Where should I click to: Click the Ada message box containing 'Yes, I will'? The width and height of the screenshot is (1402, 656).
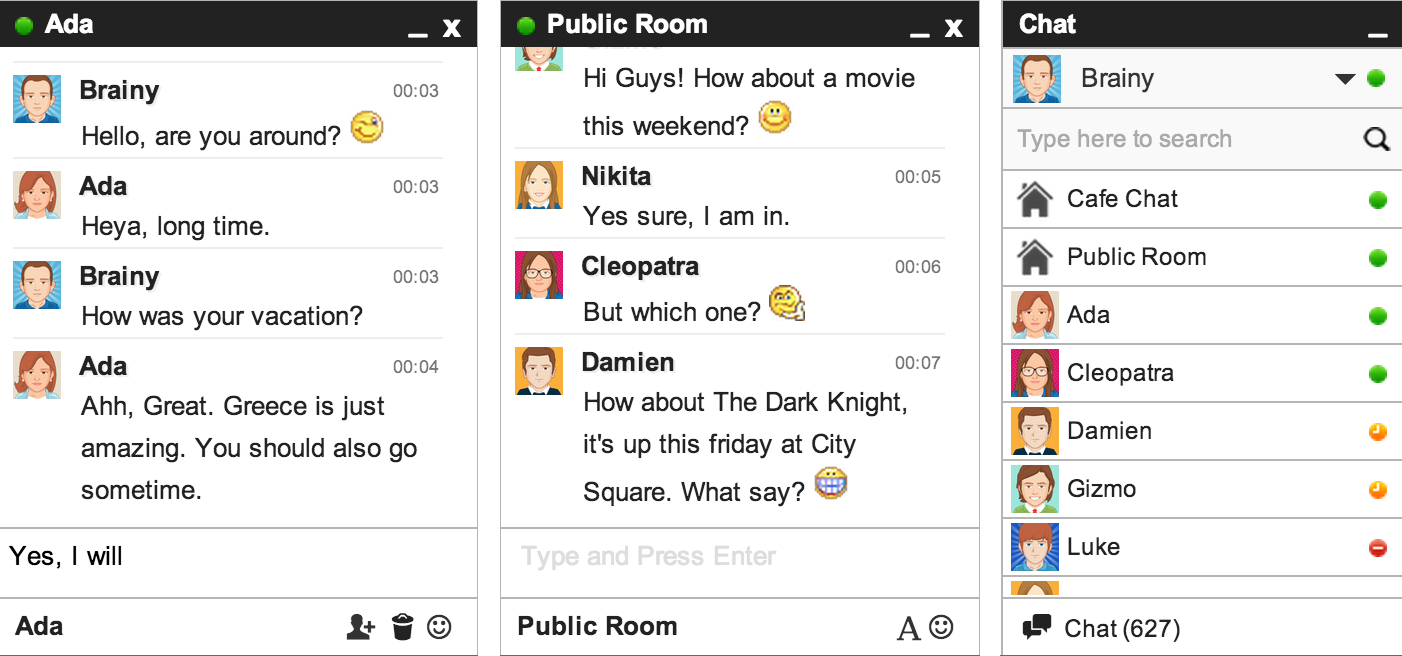point(238,563)
